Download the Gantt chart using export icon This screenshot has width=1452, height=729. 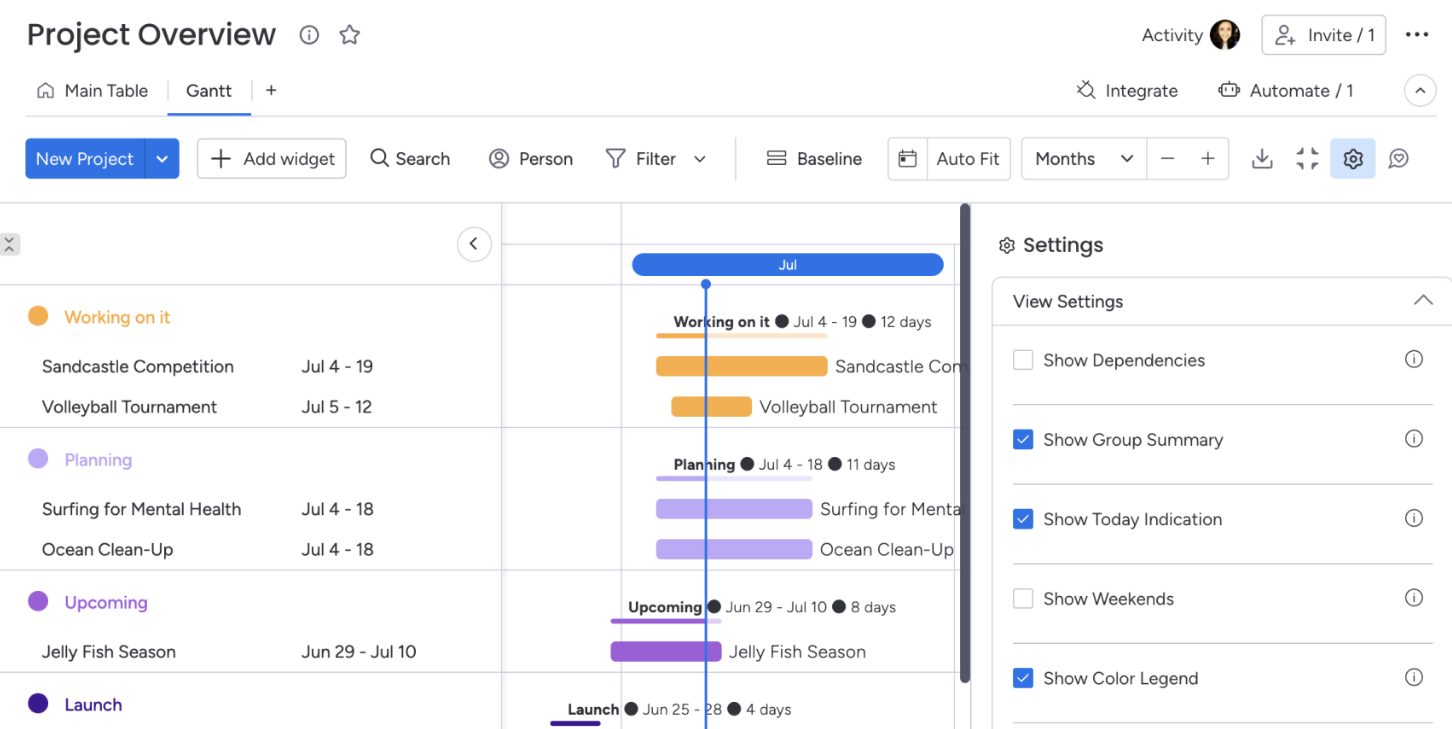coord(1262,158)
